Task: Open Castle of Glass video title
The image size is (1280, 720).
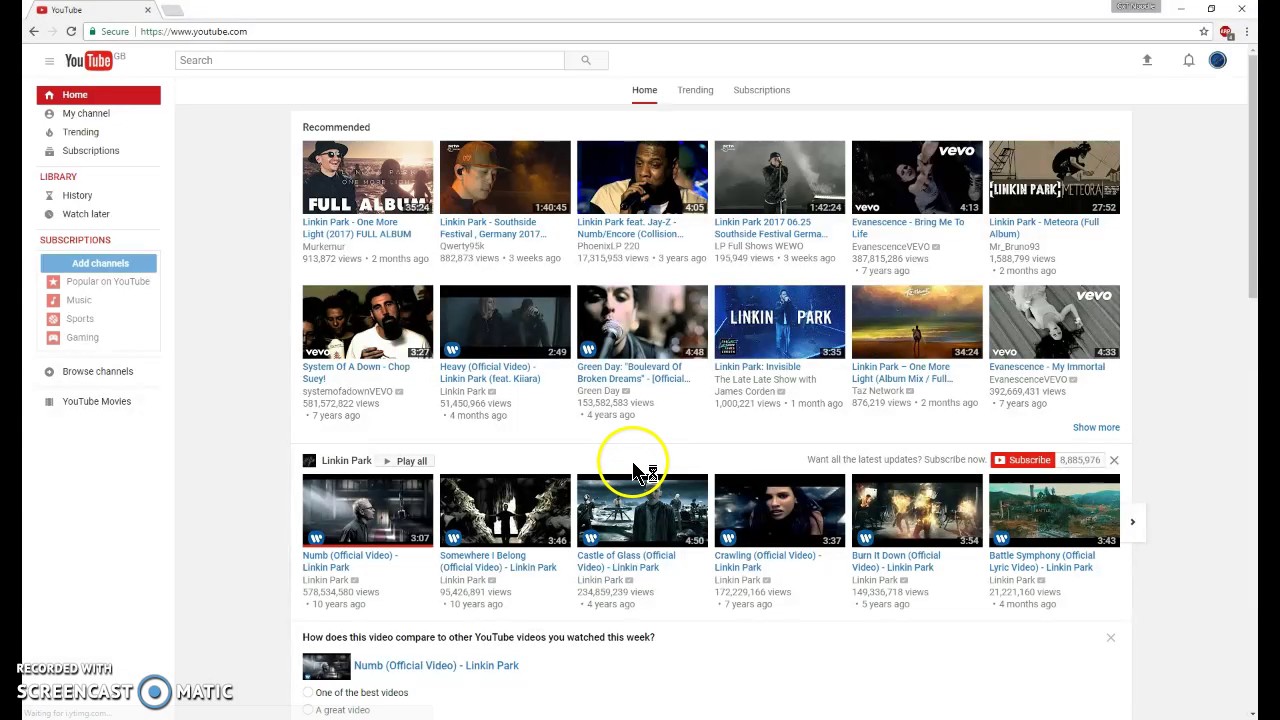Action: (x=626, y=561)
